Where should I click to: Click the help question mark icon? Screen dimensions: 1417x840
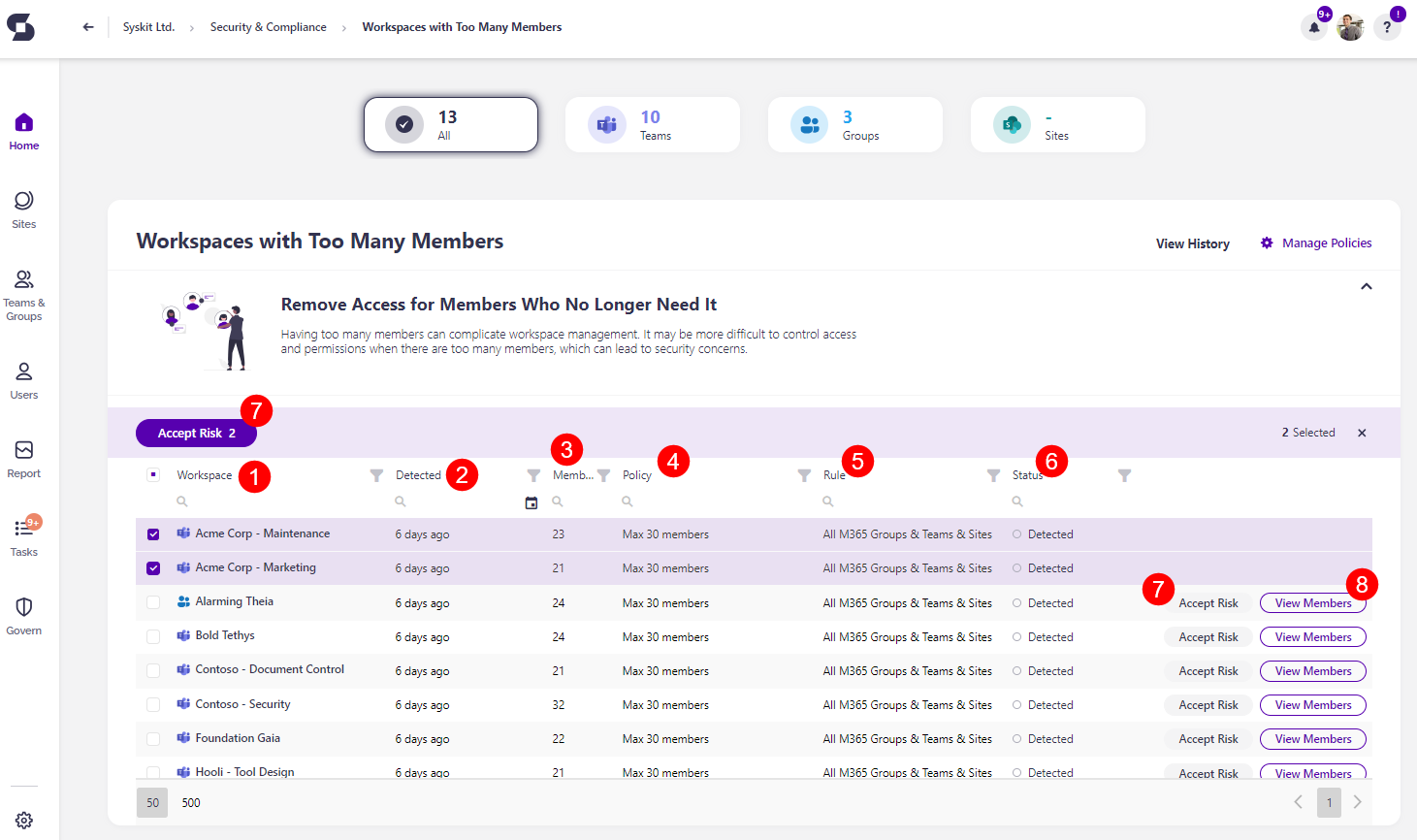tap(1387, 27)
